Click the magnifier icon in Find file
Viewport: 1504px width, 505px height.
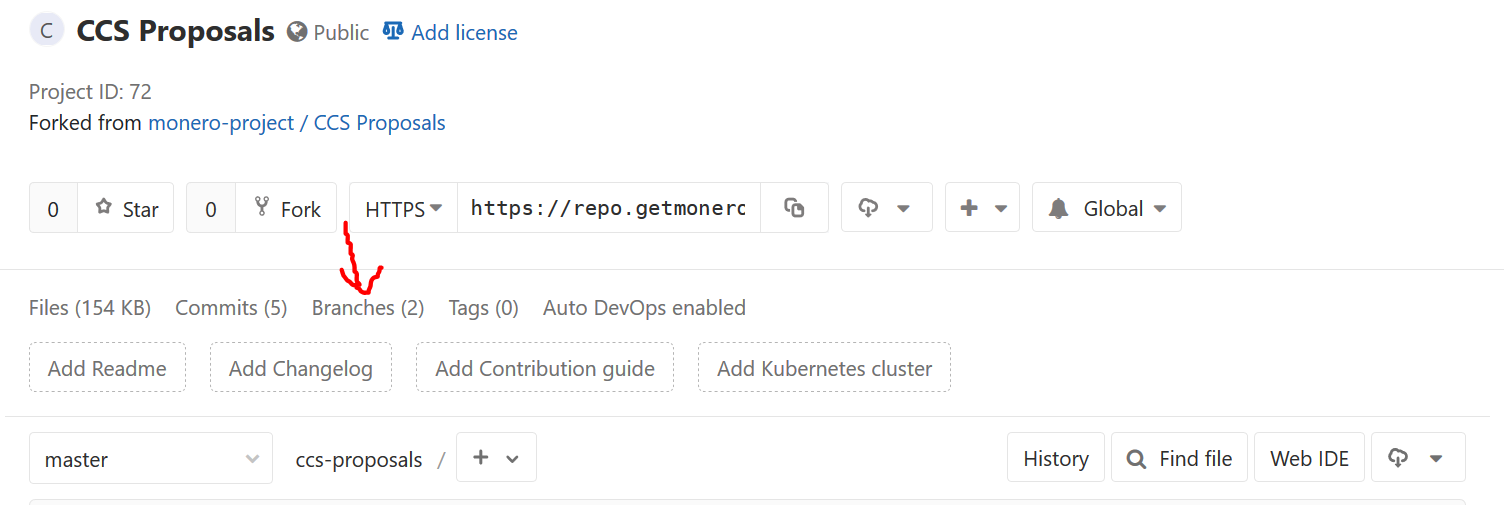coord(1136,459)
